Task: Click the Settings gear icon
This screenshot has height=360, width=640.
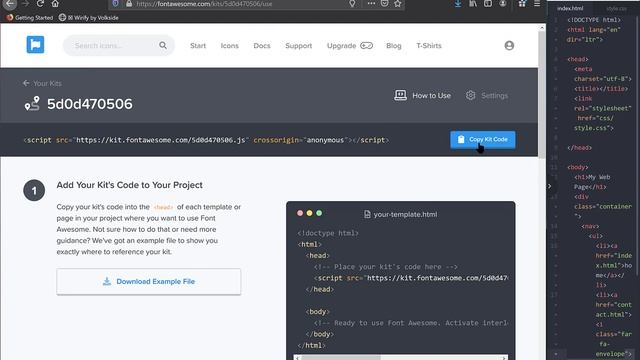Action: click(471, 95)
